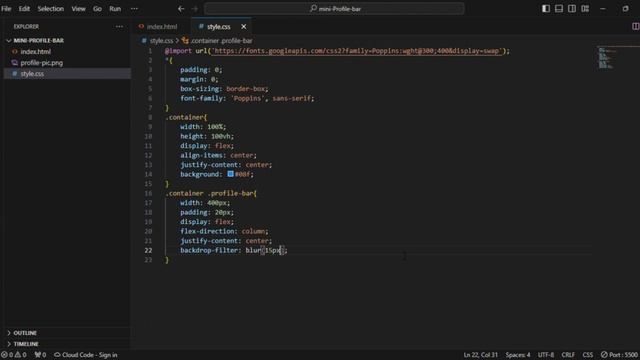The width and height of the screenshot is (640, 360).
Task: Open the File menu
Action: [6, 9]
